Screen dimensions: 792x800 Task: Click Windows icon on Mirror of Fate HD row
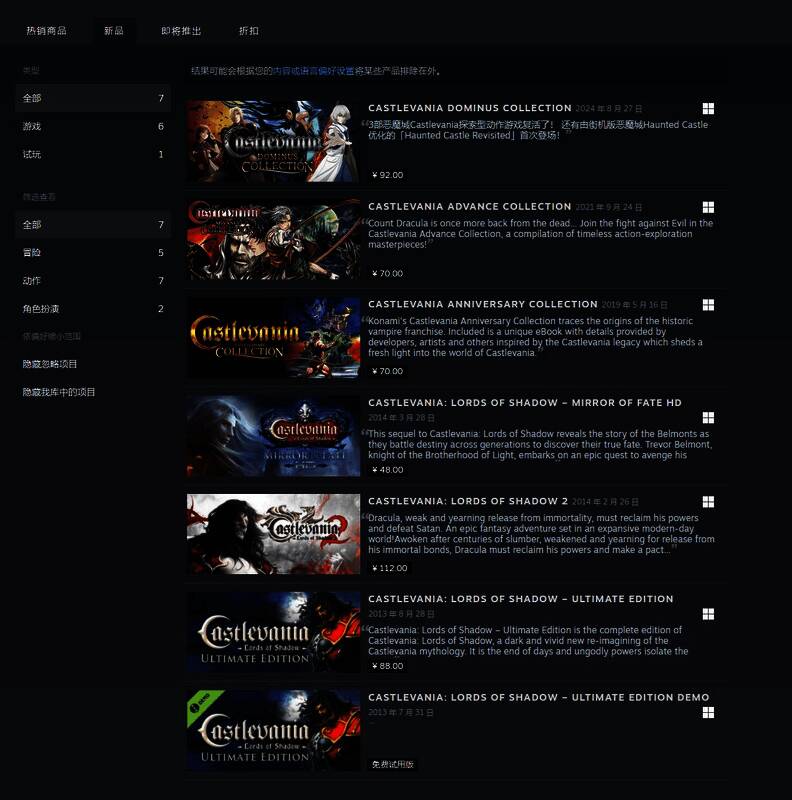708,418
